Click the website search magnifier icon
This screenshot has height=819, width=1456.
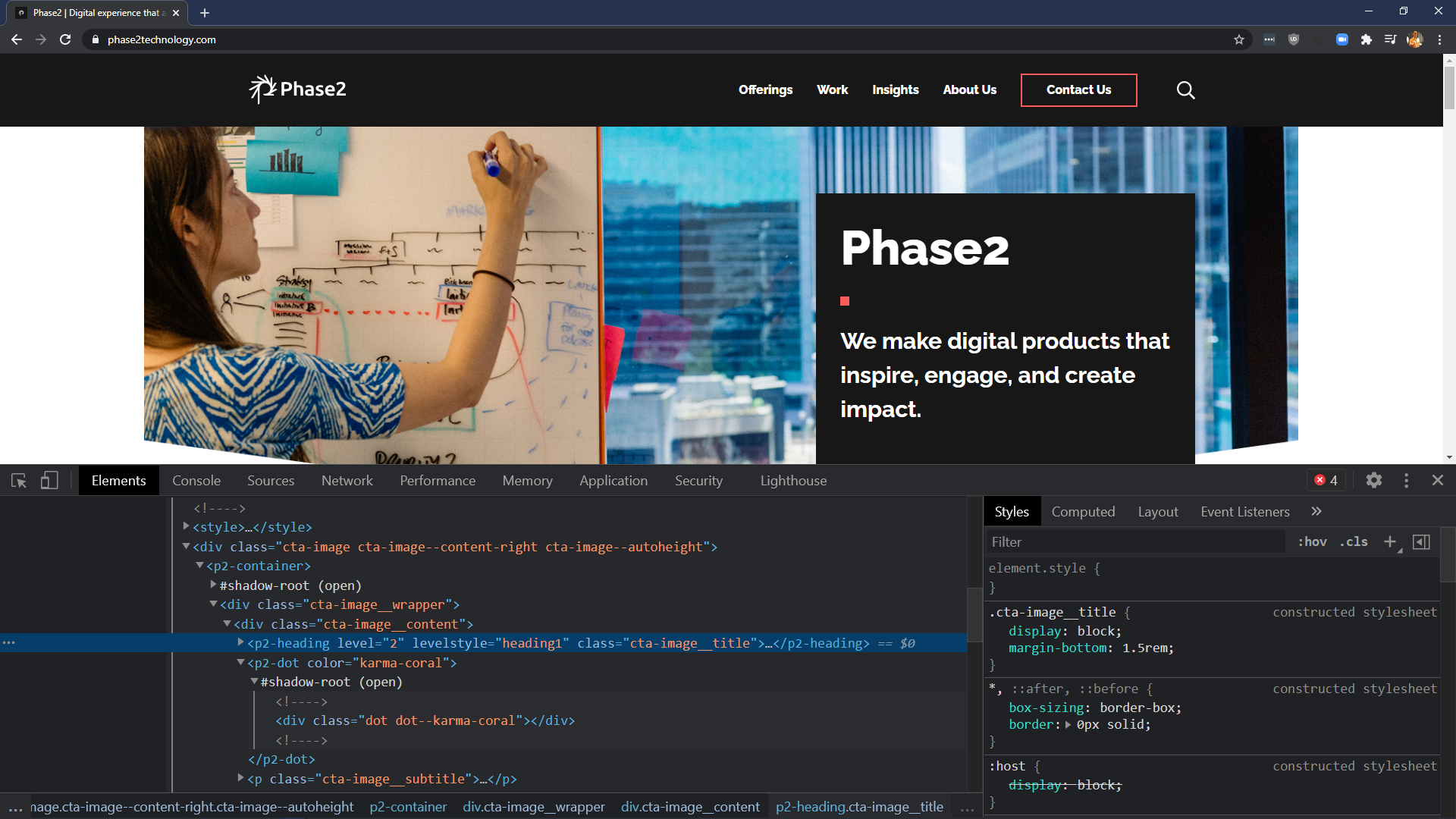tap(1185, 90)
